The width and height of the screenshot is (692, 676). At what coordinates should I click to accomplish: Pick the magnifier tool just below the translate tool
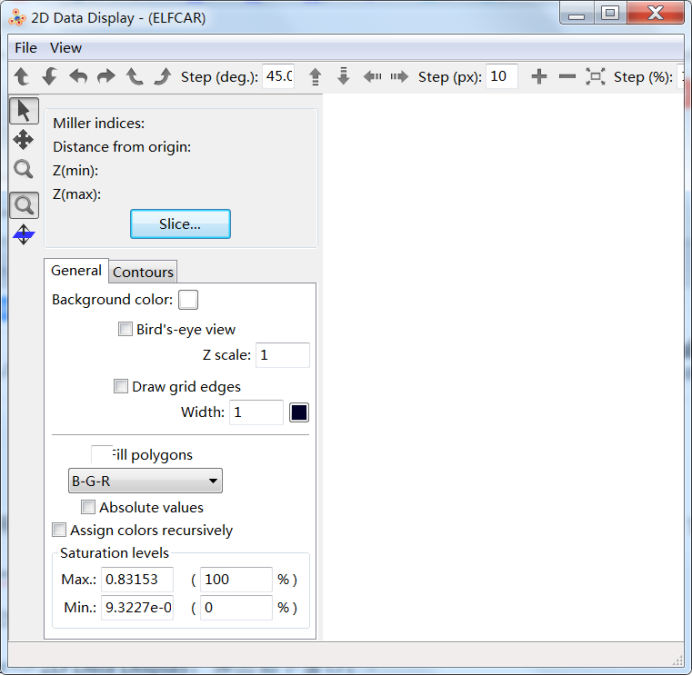(23, 169)
